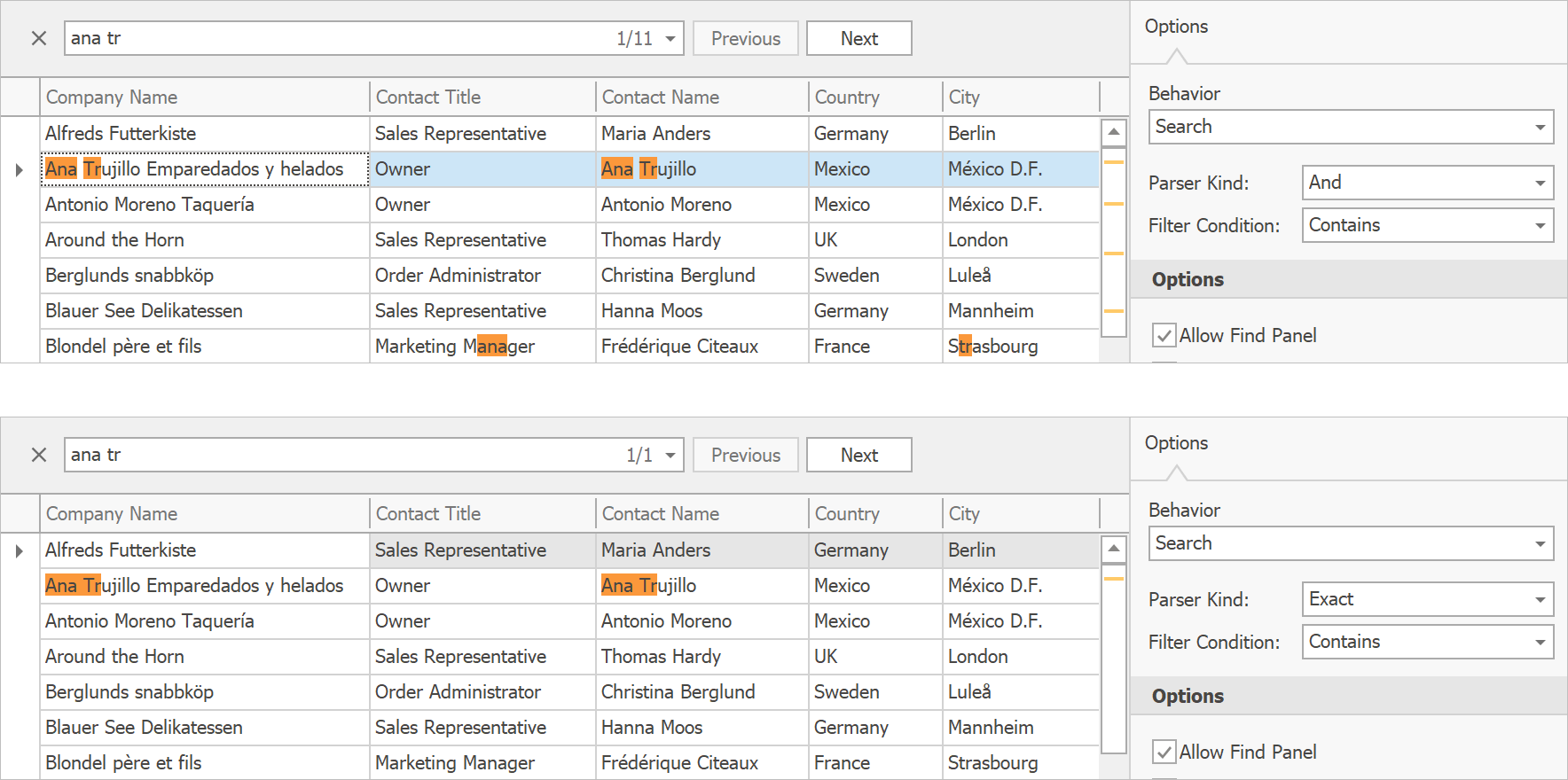Select 'Frédérique Citeaux' cell in bottom grid
Image resolution: width=1568 pixels, height=780 pixels.
coord(702,763)
